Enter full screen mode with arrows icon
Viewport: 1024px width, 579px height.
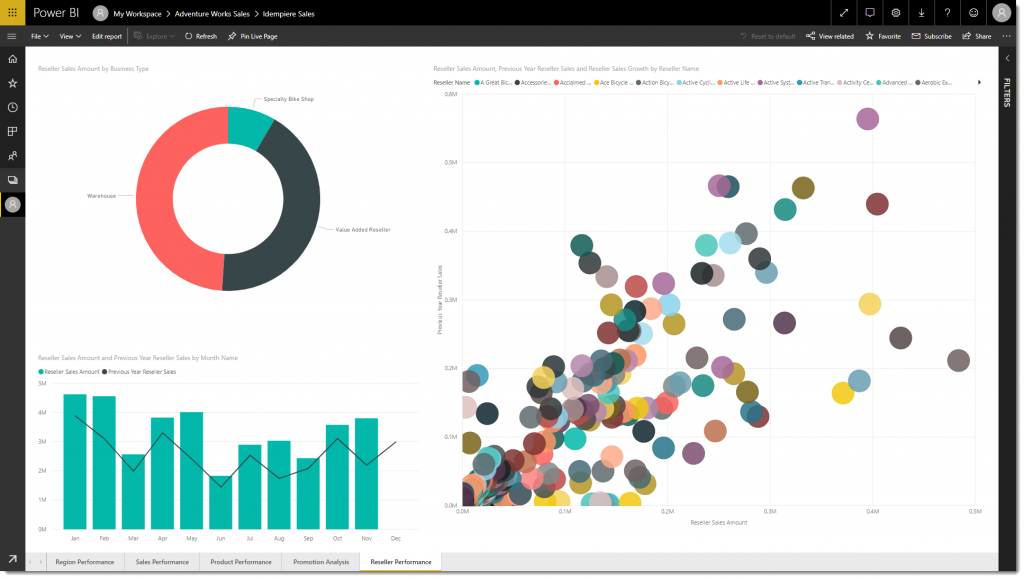[x=844, y=13]
